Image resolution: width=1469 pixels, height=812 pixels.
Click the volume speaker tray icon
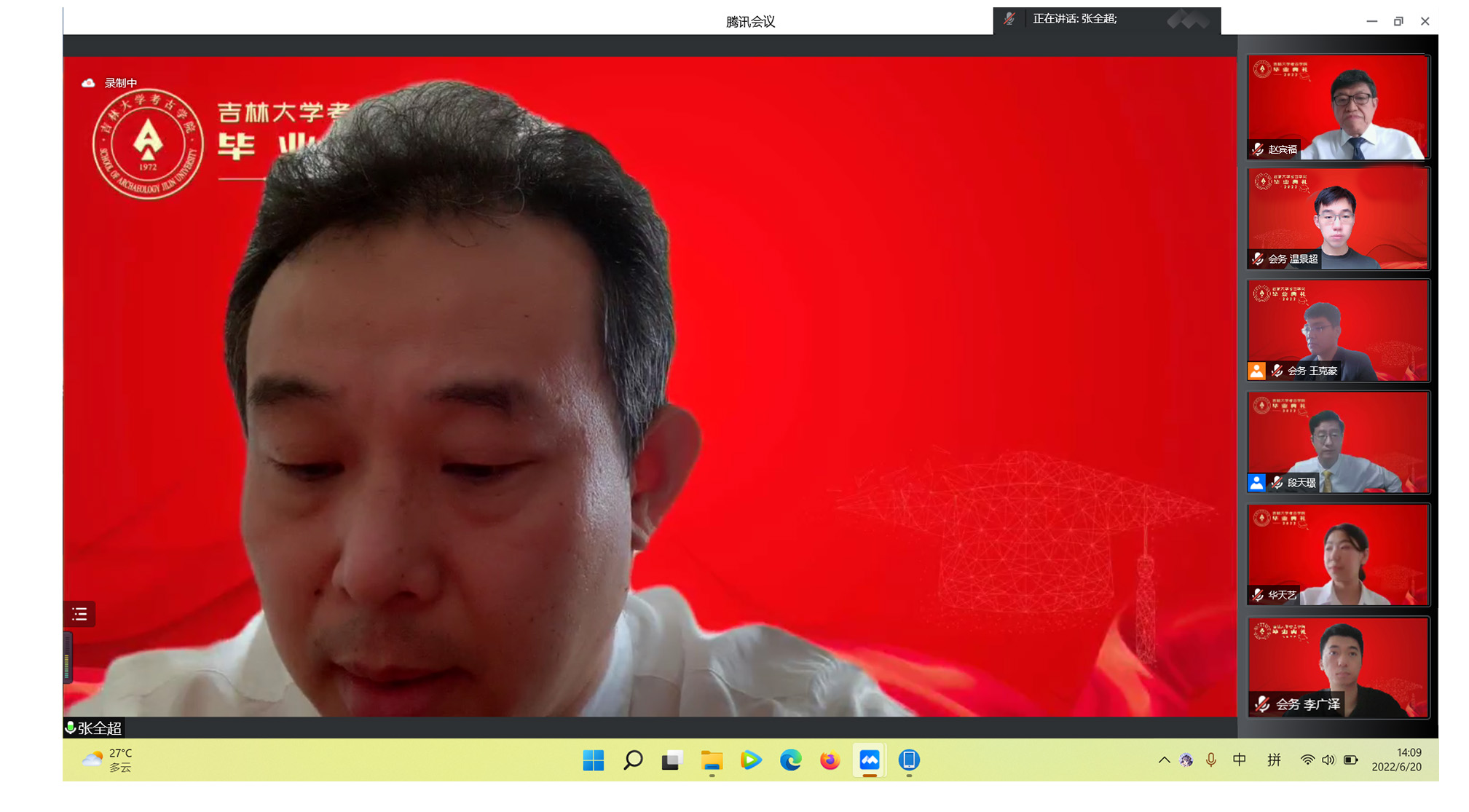[x=1328, y=760]
